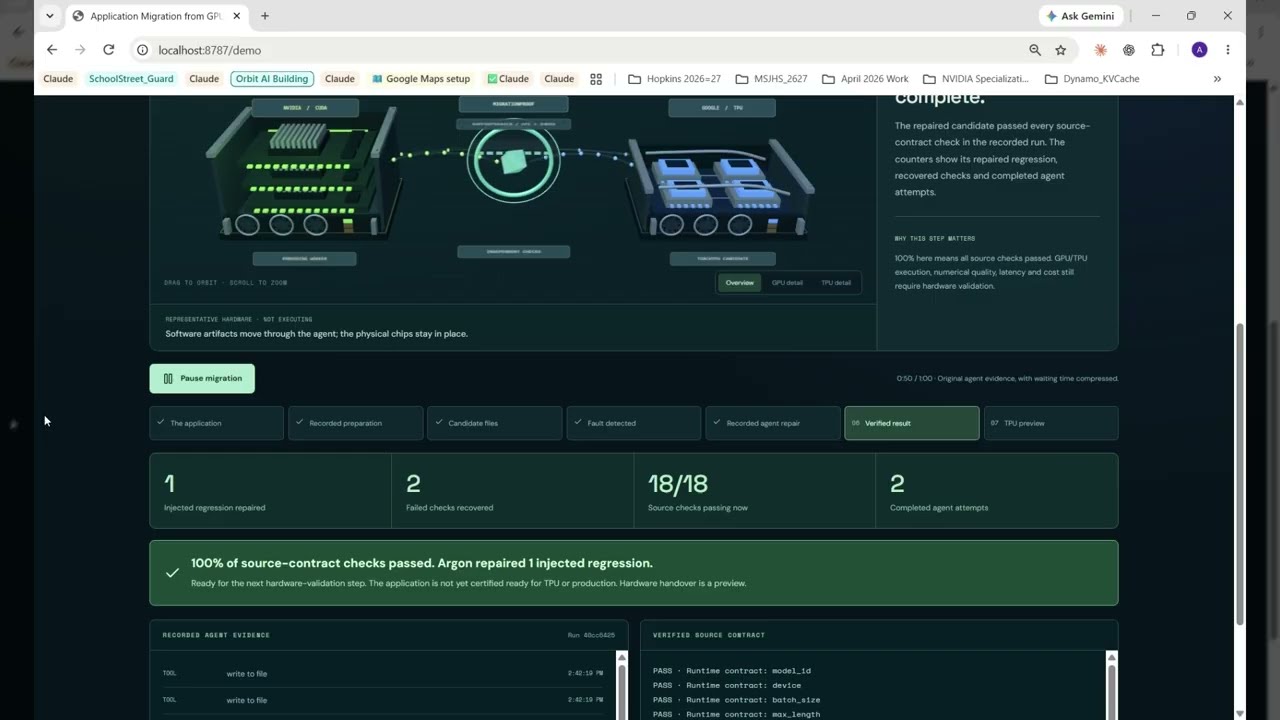Viewport: 1280px width, 720px height.
Task: Show hidden bookmarks with the double chevron
Action: (1217, 79)
